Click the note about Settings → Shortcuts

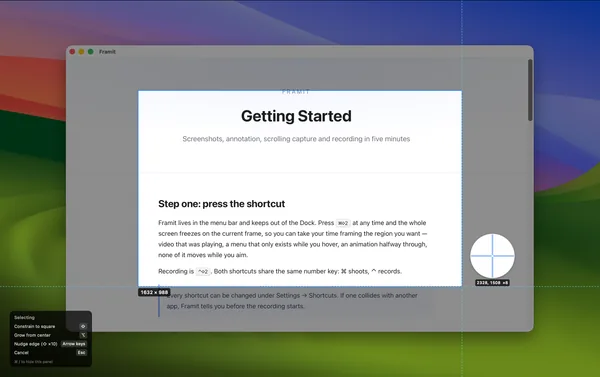pos(292,301)
